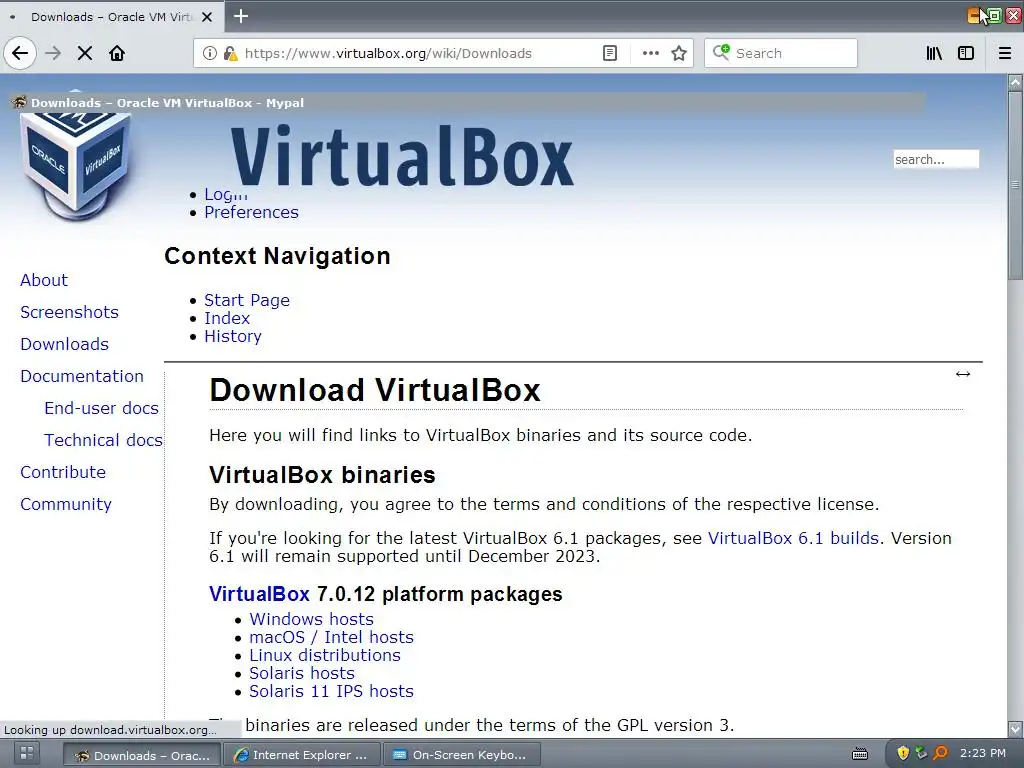Open the browser home page icon
The image size is (1024, 768).
[x=117, y=53]
